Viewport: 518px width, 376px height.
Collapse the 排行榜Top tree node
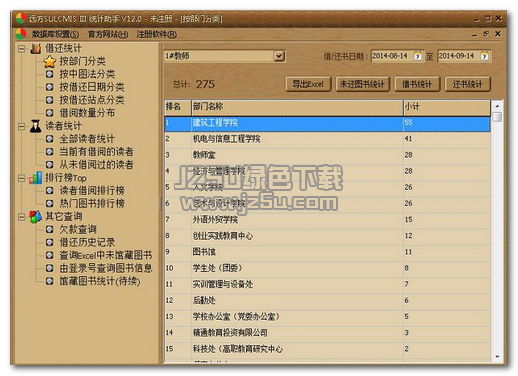point(22,178)
